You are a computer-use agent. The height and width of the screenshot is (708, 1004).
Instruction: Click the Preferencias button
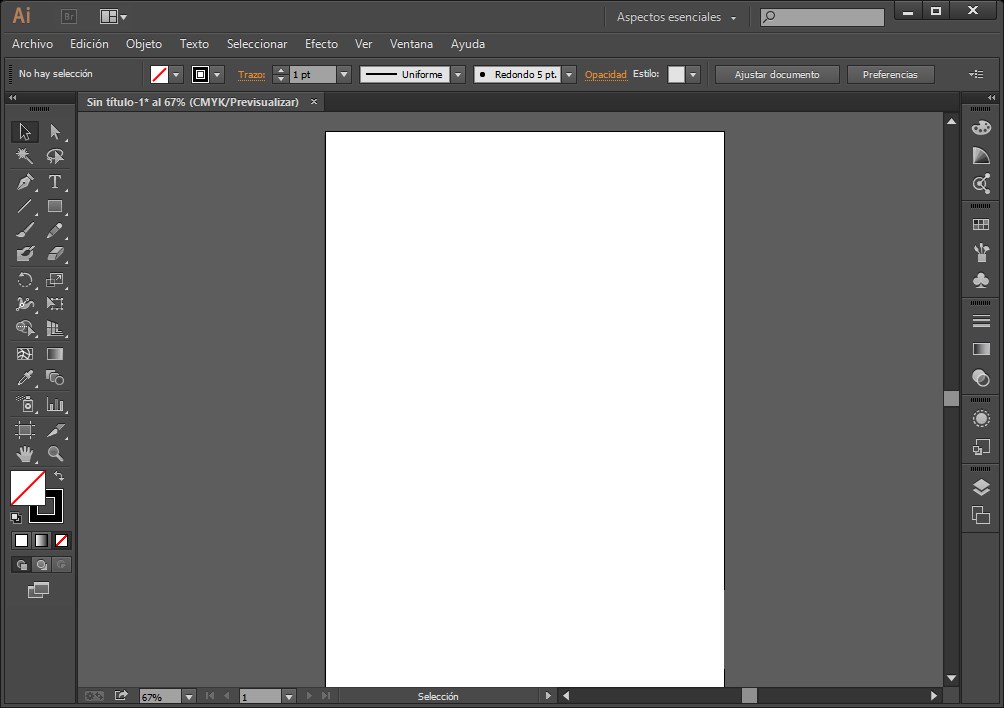890,75
